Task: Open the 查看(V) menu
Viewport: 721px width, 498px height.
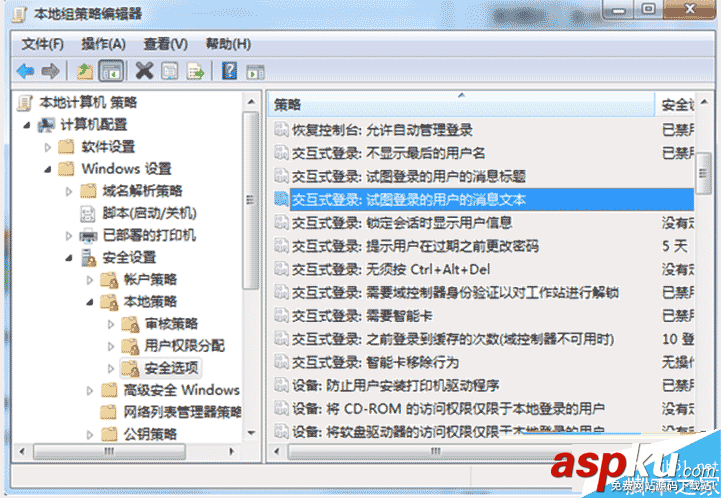Action: click(166, 44)
